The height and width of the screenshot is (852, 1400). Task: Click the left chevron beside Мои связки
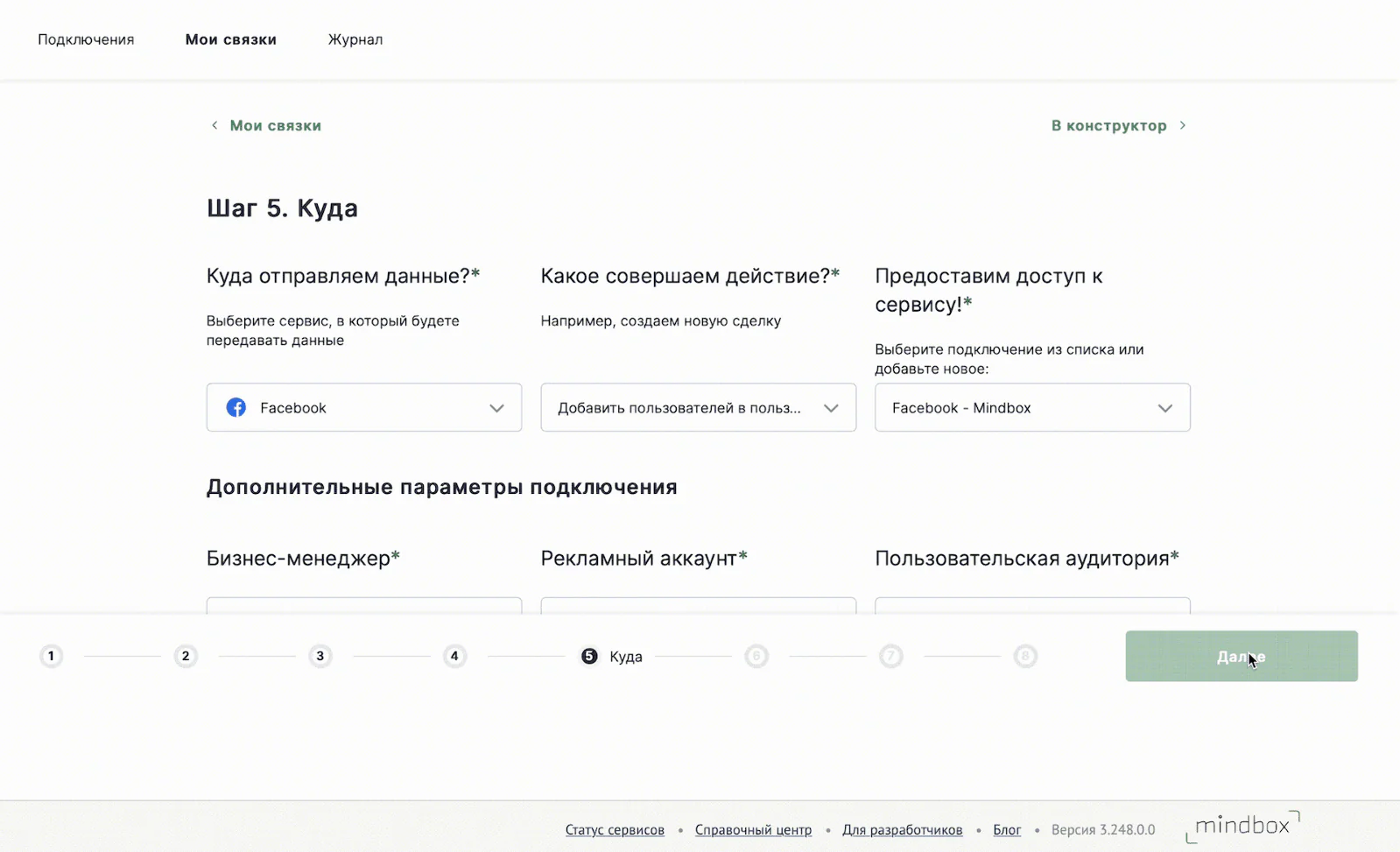pyautogui.click(x=215, y=125)
